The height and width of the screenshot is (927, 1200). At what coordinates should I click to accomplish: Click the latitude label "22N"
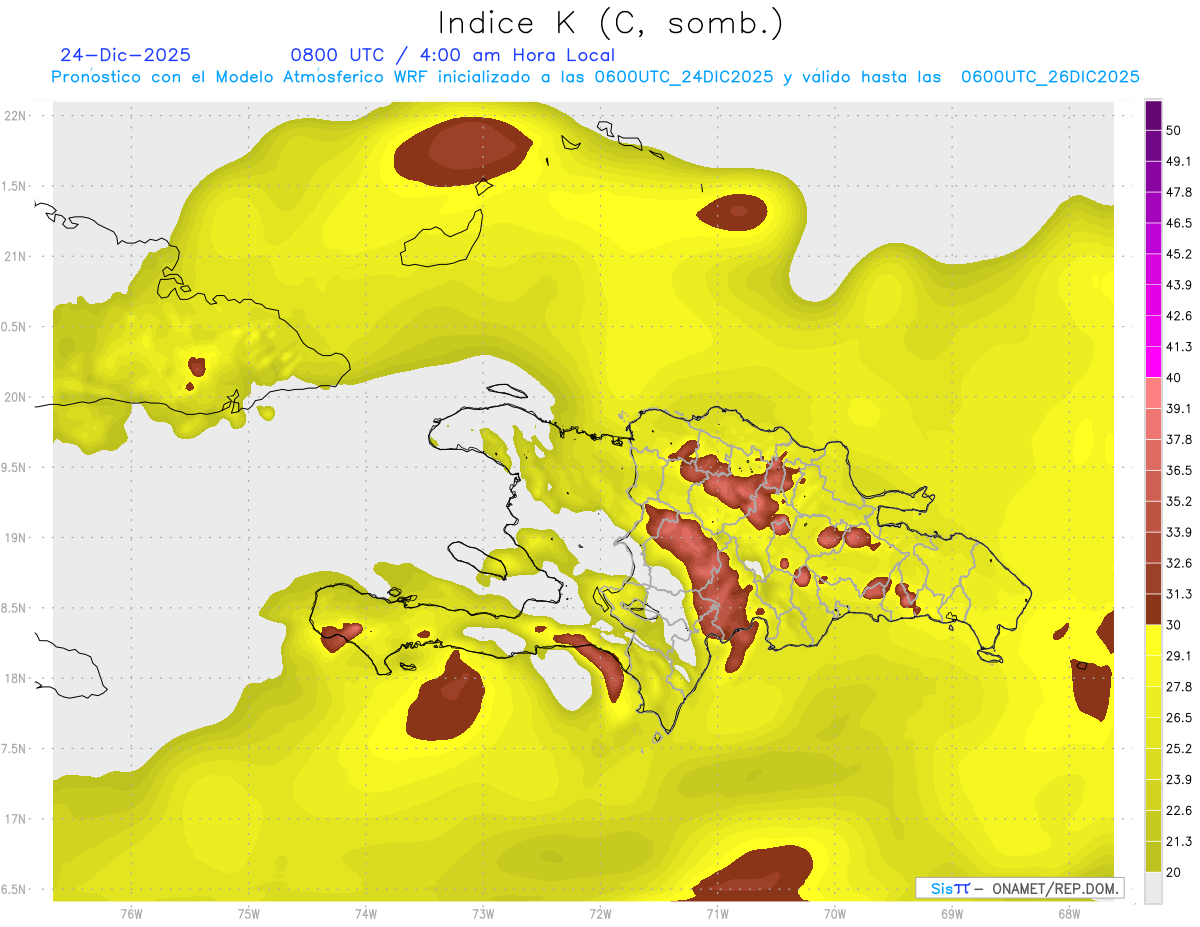coord(15,116)
